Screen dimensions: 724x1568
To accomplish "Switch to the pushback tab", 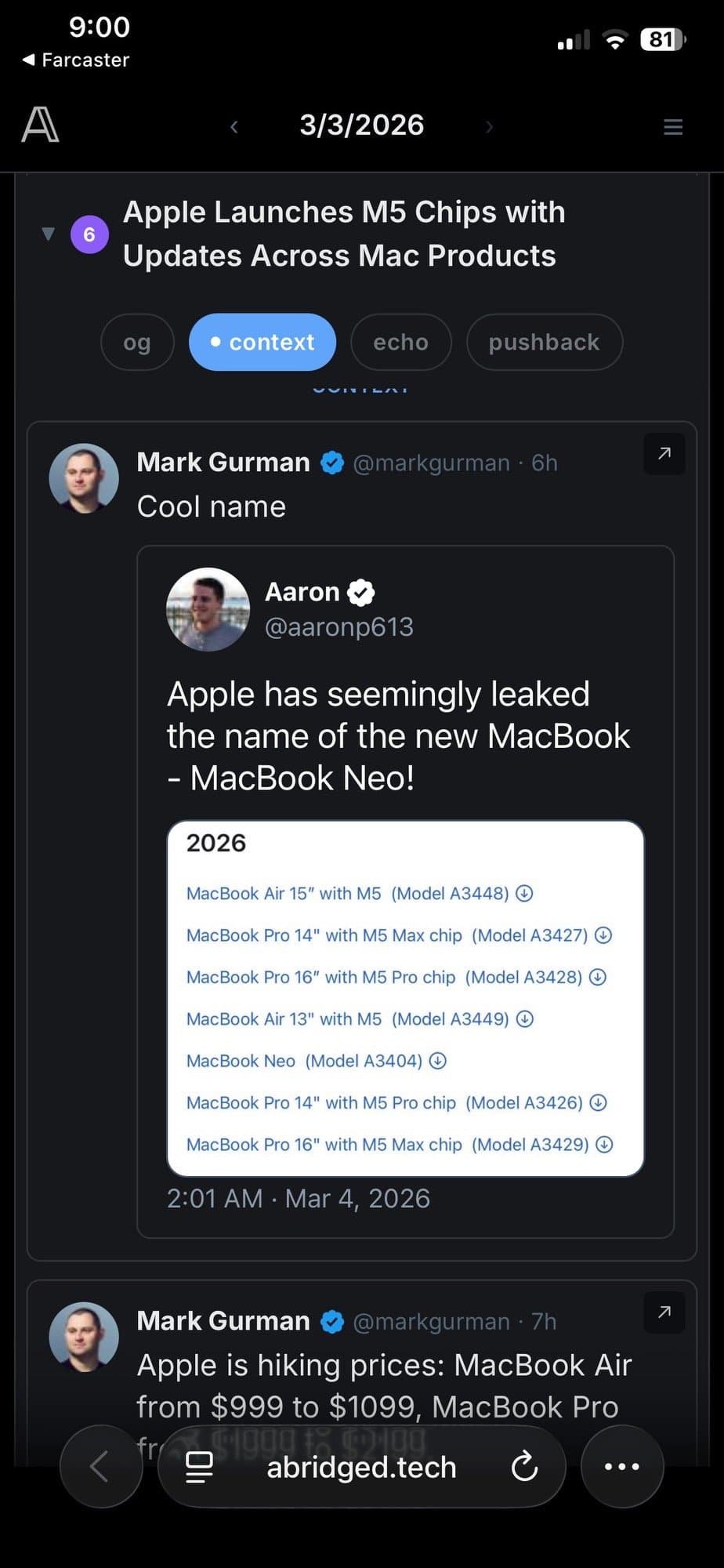I will click(x=544, y=342).
